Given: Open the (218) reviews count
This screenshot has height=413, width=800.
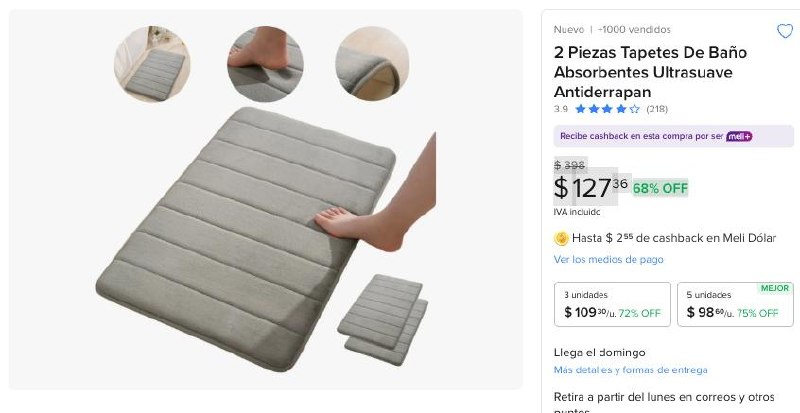Looking at the screenshot, I should pos(657,109).
